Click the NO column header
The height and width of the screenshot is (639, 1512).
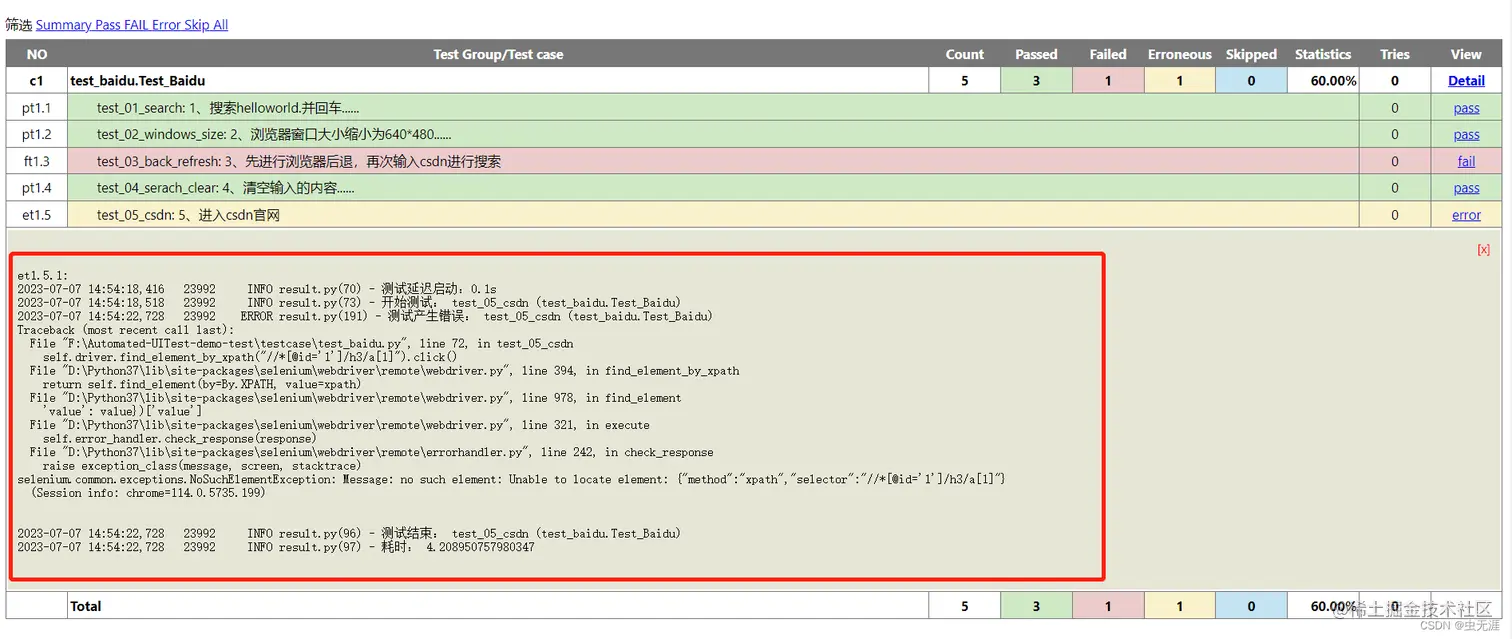(37, 54)
